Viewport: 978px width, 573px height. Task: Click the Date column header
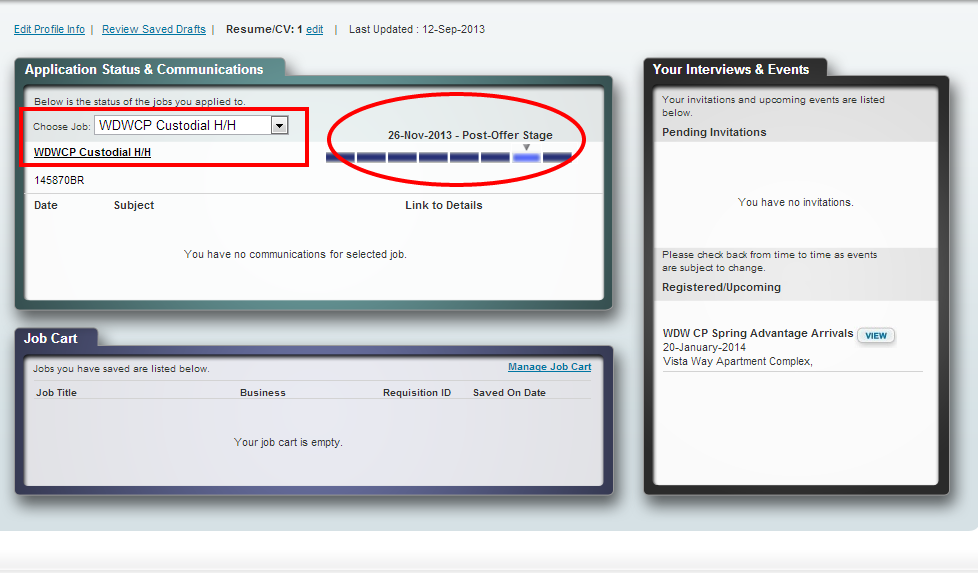pyautogui.click(x=46, y=205)
